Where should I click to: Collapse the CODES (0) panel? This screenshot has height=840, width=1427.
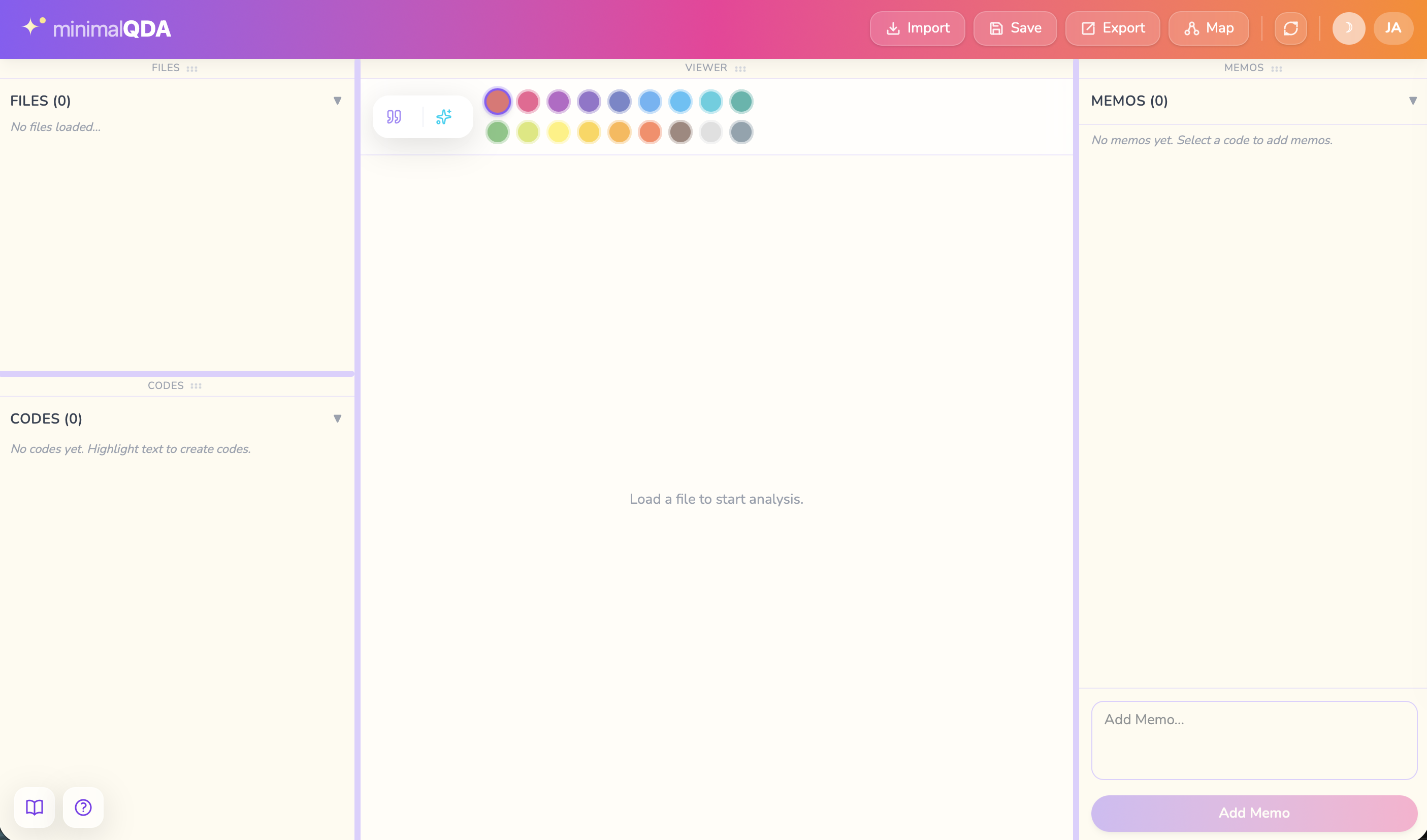coord(338,418)
